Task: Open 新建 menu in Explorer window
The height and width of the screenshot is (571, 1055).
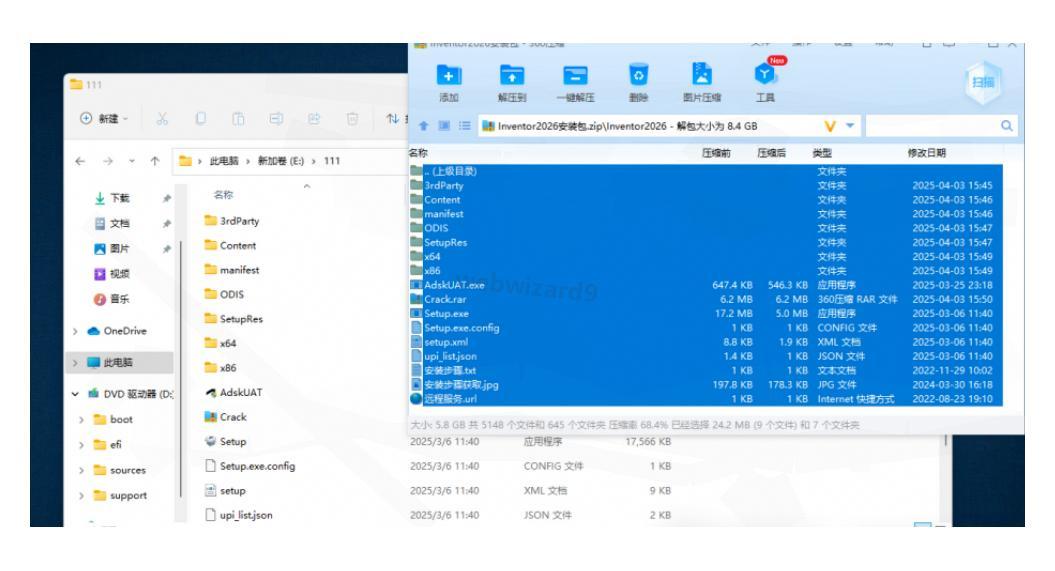Action: 104,118
